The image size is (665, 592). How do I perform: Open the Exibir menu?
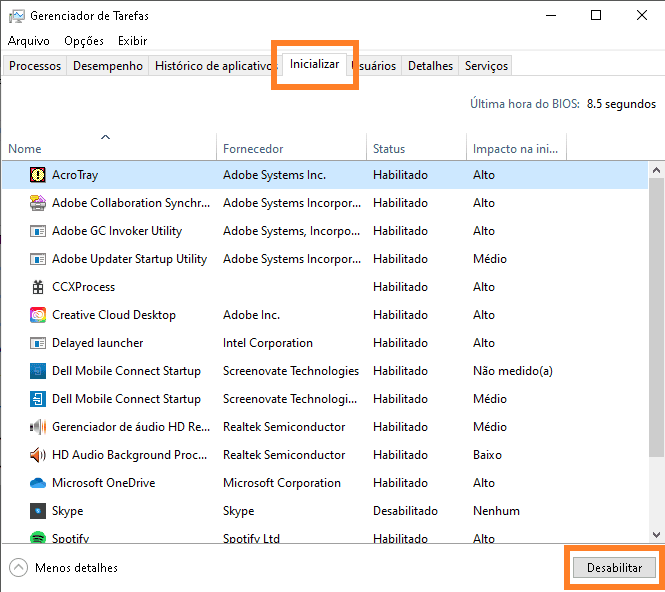point(132,41)
